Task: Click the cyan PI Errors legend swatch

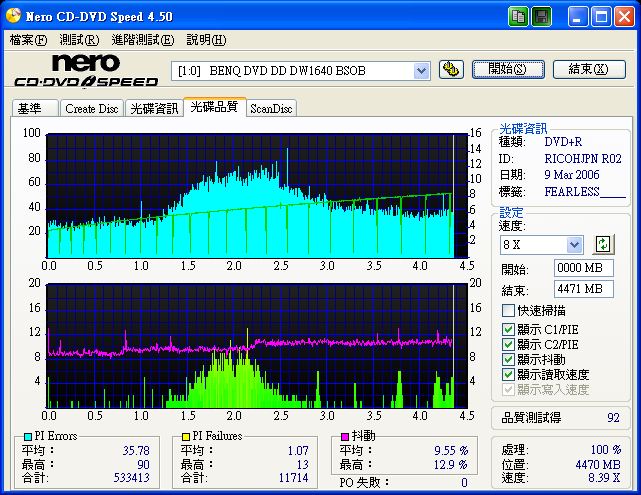Action: (x=28, y=437)
